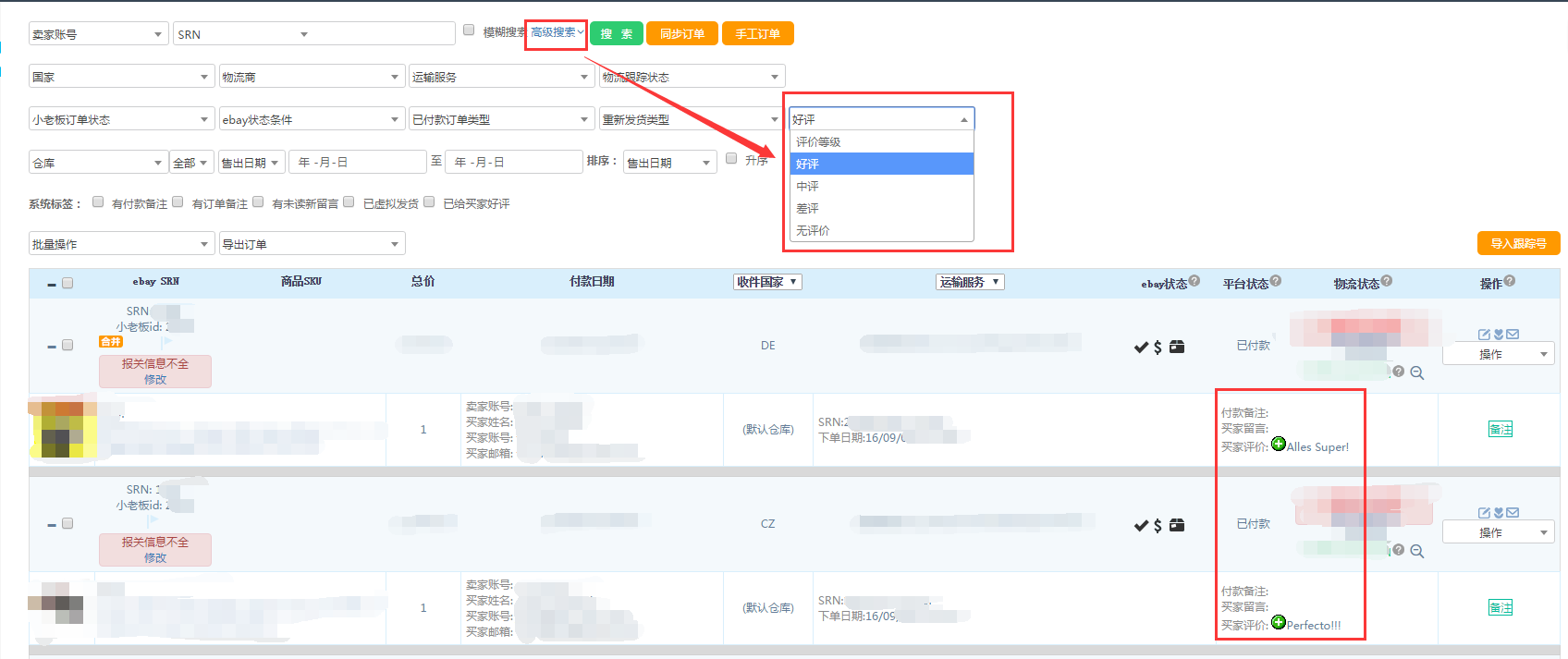Enable 模糊搜索 fuzzy search checkbox
This screenshot has height=659, width=1568.
coord(469,31)
